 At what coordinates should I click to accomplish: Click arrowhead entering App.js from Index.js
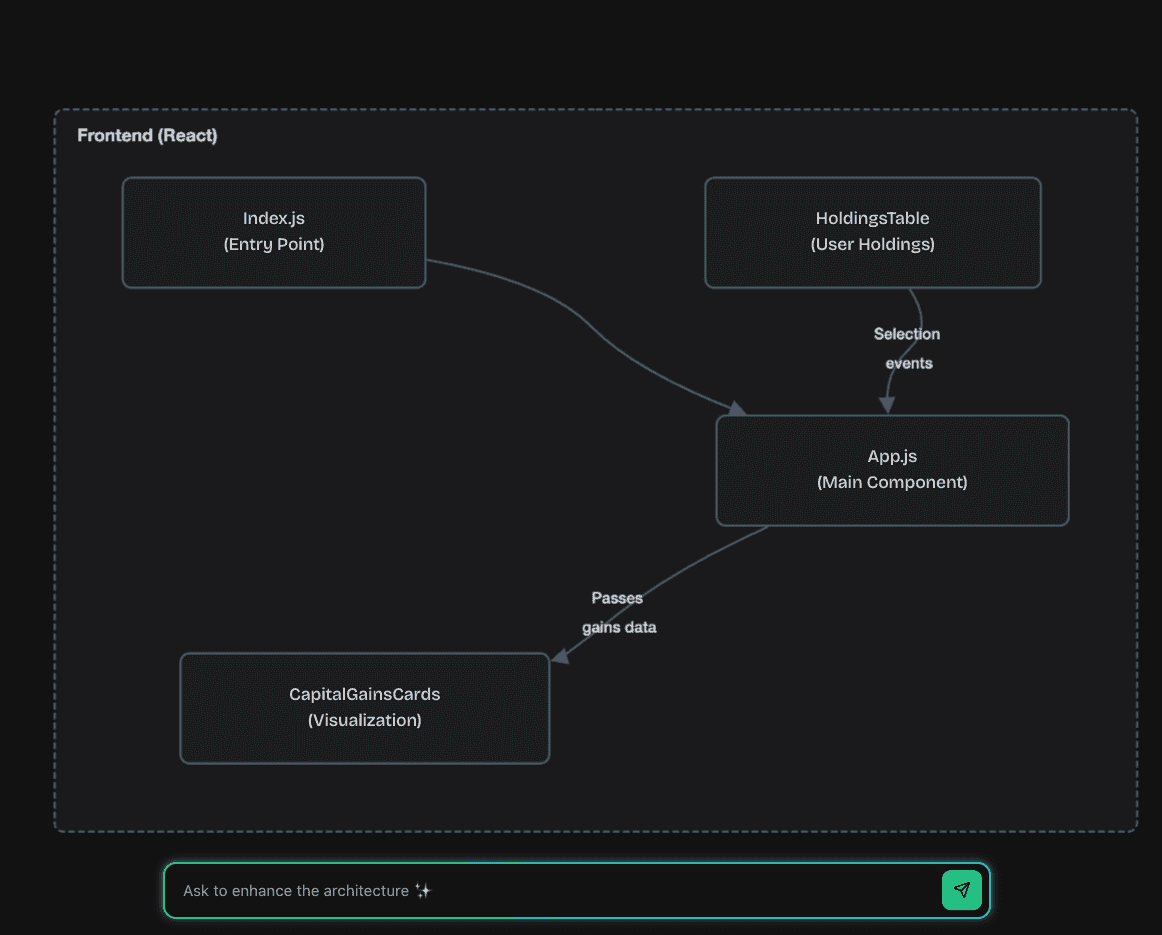pyautogui.click(x=738, y=408)
